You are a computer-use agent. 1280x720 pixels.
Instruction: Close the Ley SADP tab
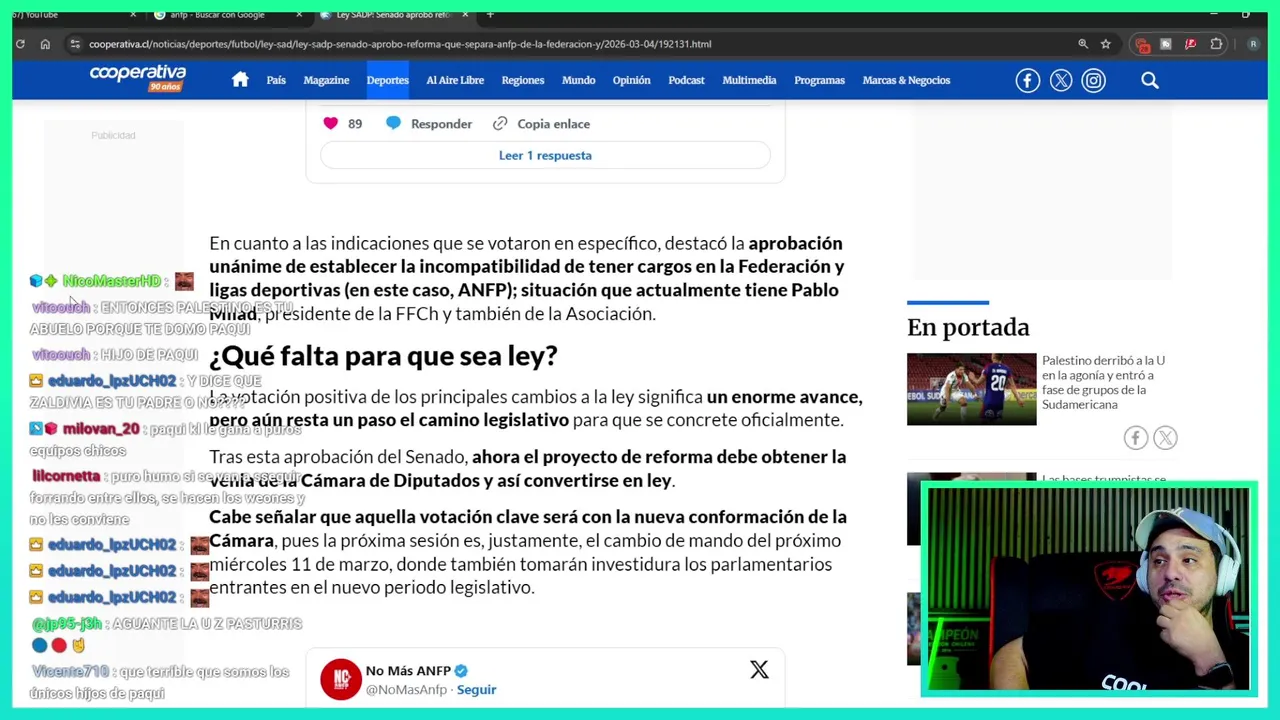[x=465, y=15]
